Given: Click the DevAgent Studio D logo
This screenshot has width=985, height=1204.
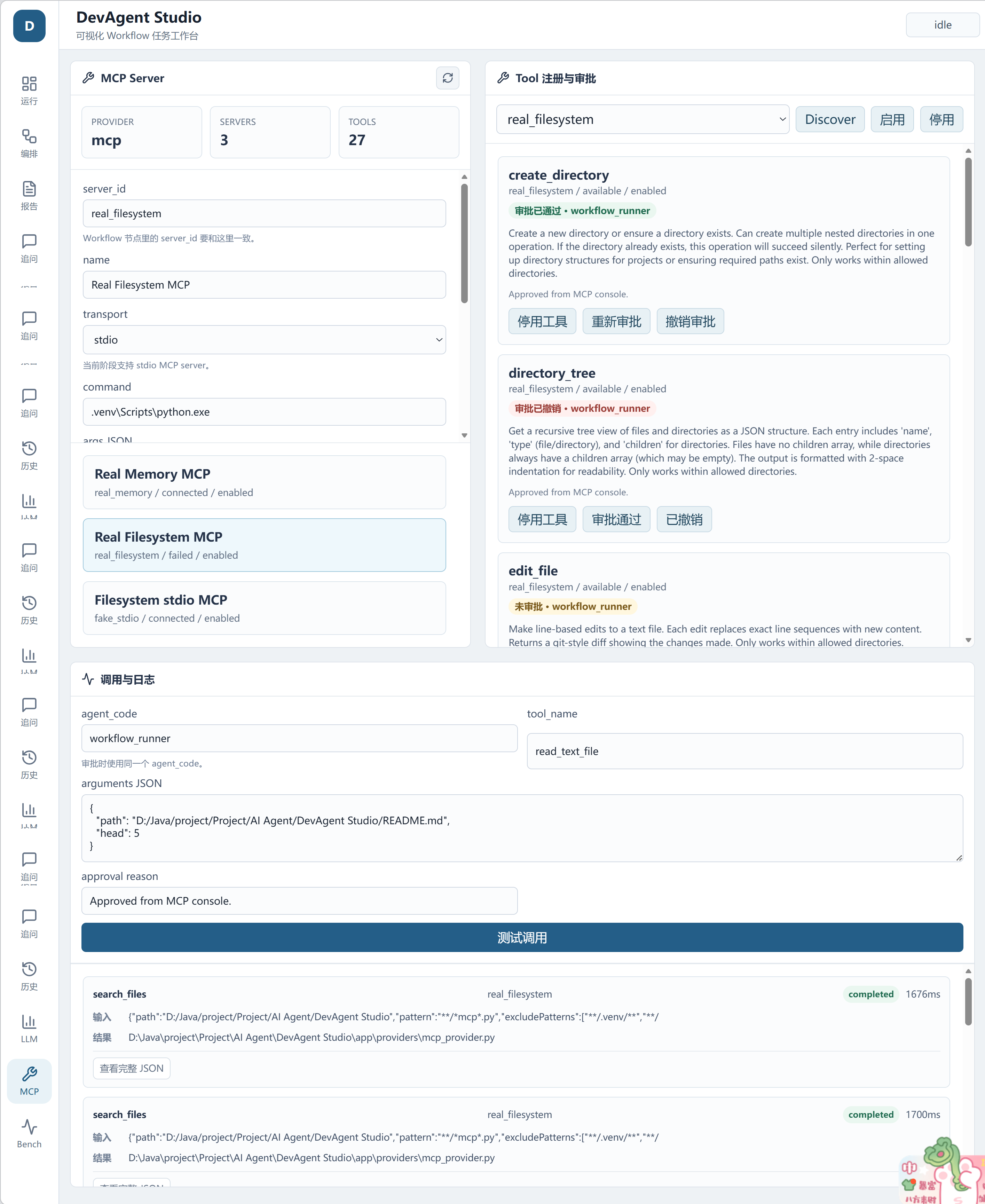Looking at the screenshot, I should [x=29, y=25].
